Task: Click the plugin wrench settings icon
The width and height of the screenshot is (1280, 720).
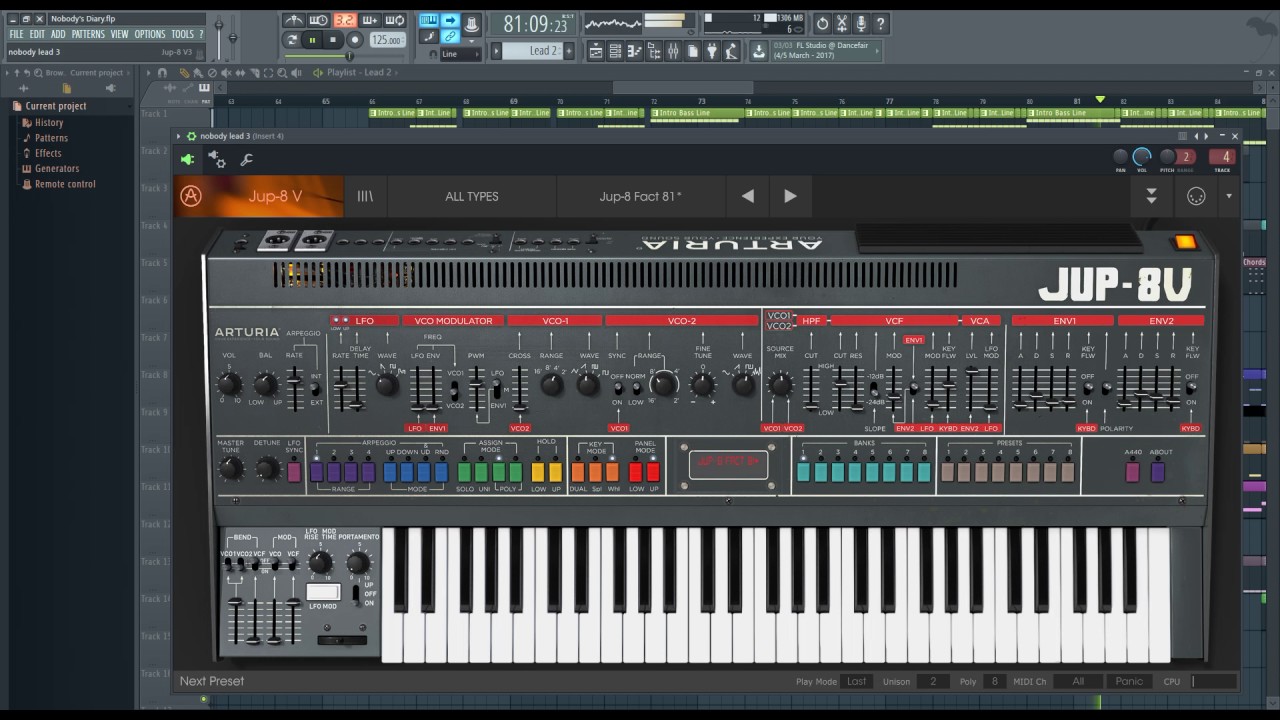Action: pyautogui.click(x=246, y=159)
